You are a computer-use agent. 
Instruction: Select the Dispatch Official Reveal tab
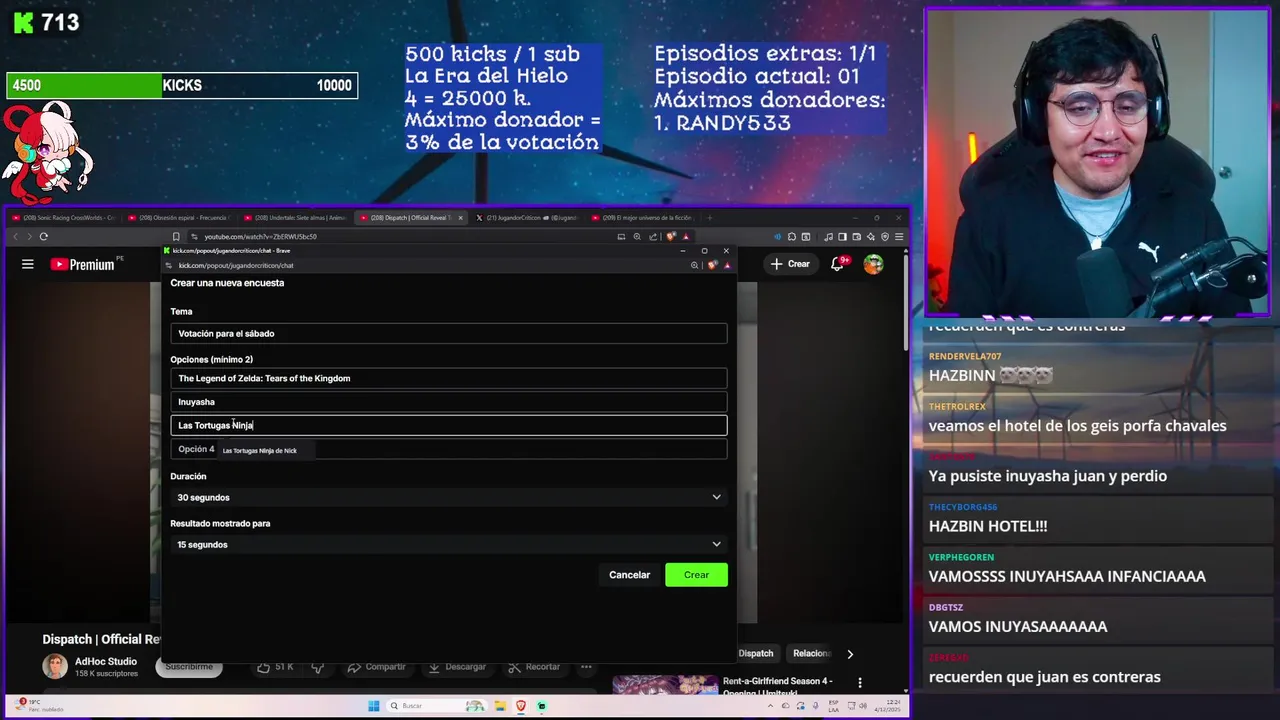412,218
